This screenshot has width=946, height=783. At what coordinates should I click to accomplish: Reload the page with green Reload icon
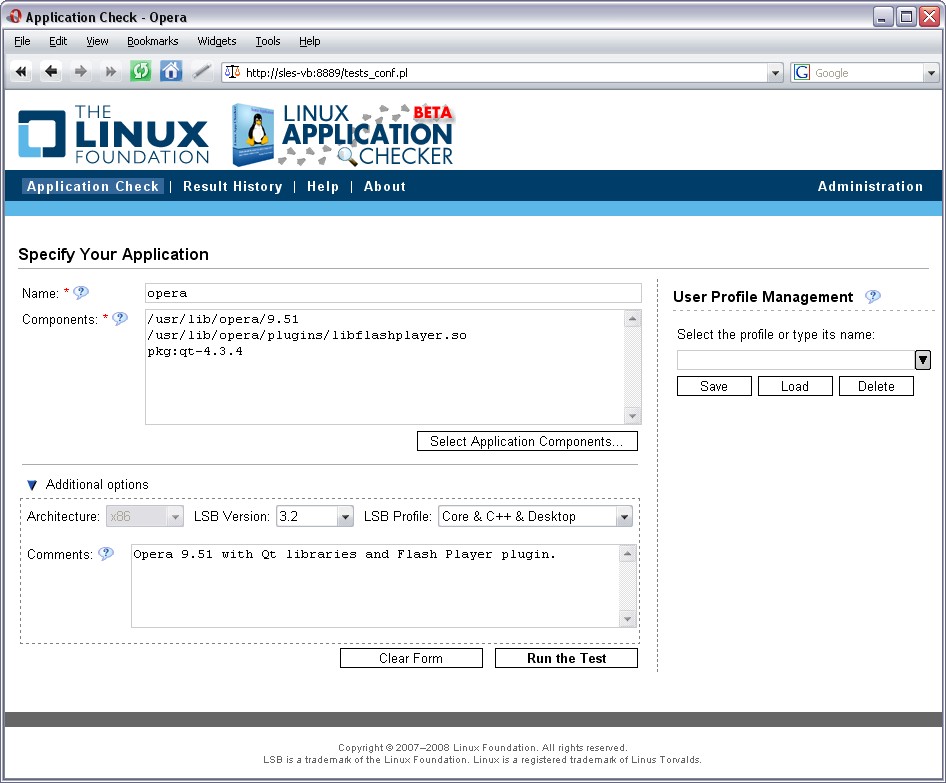141,72
